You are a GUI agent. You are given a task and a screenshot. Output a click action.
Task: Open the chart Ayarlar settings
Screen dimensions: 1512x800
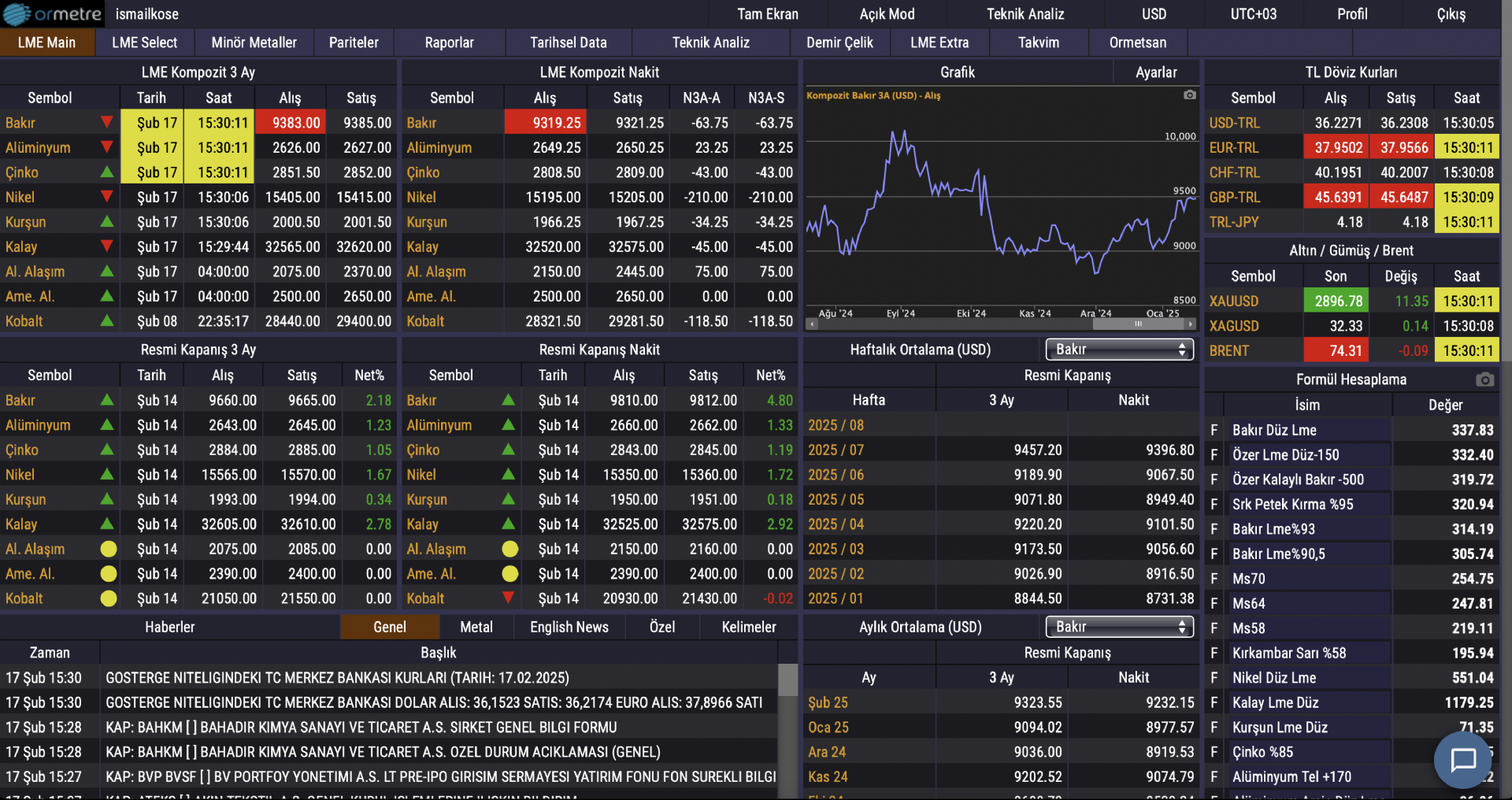[1155, 72]
